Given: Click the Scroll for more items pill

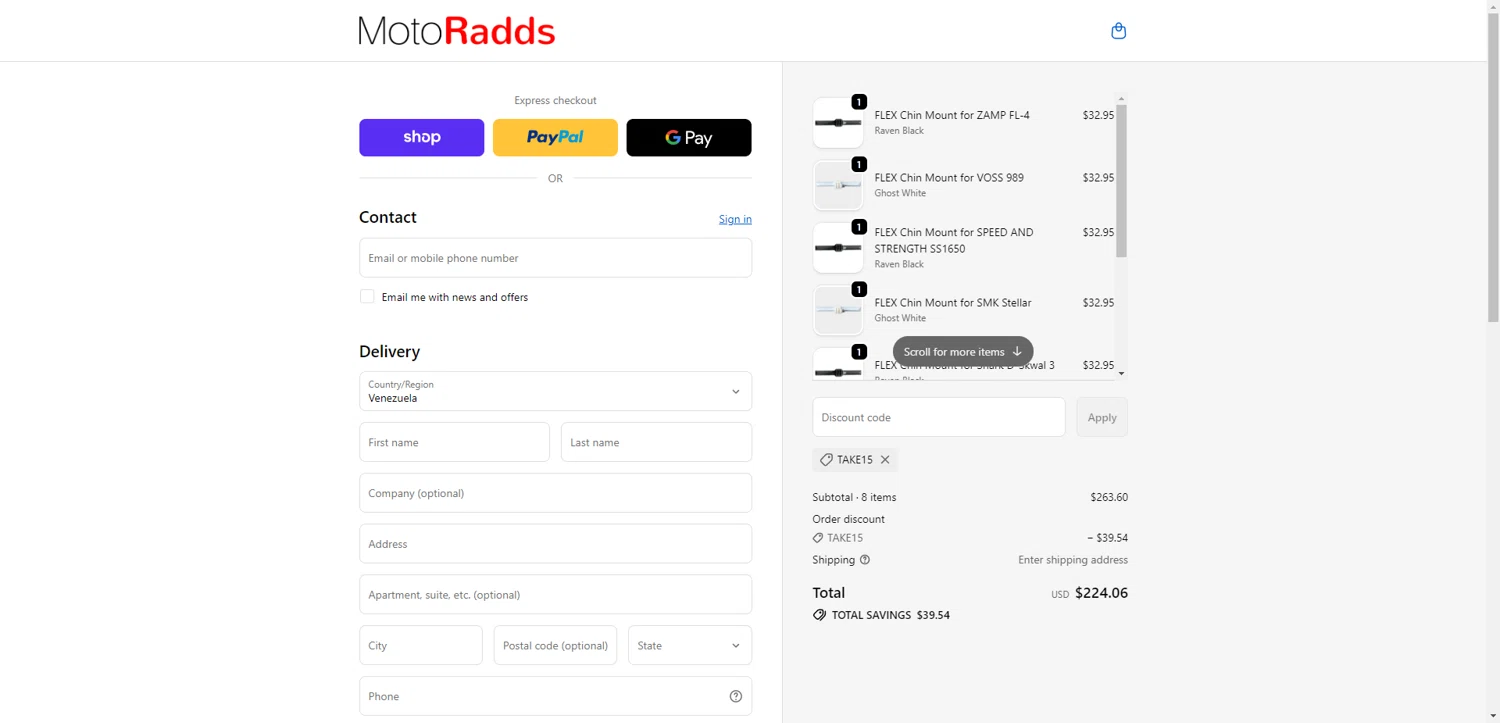Looking at the screenshot, I should [963, 352].
